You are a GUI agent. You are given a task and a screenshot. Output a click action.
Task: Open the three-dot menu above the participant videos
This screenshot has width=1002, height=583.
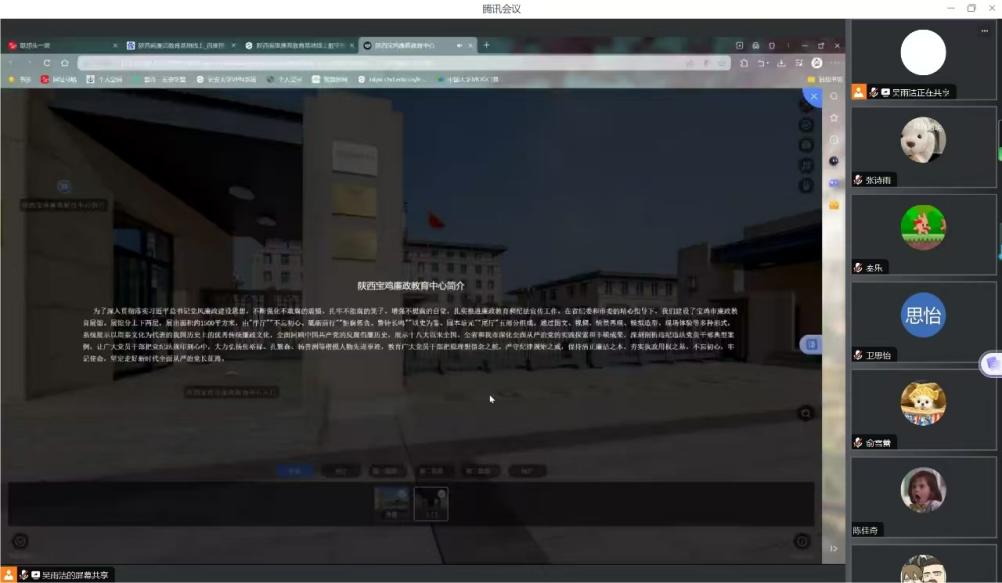[985, 31]
